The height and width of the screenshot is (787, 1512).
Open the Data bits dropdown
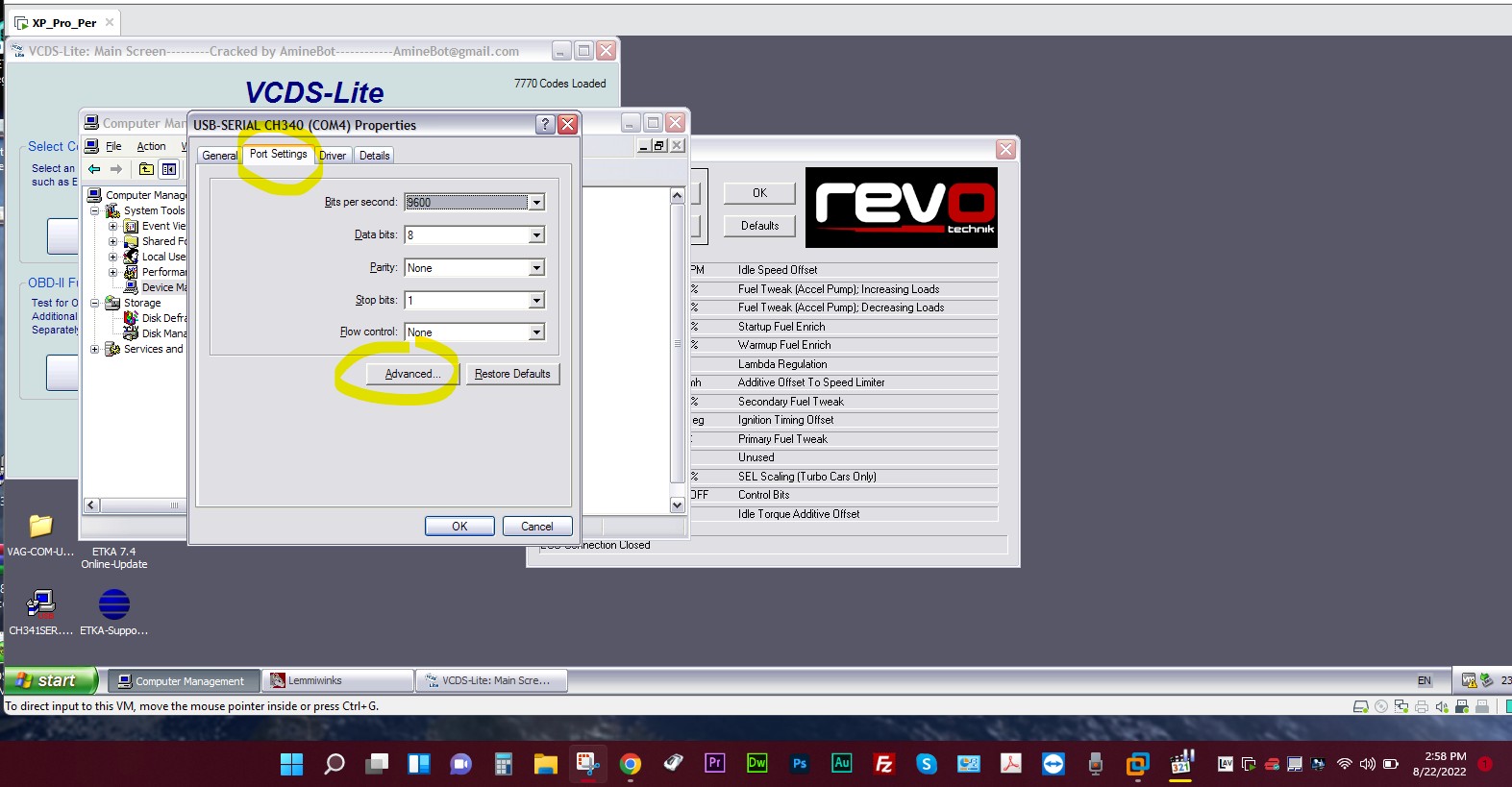coord(537,234)
